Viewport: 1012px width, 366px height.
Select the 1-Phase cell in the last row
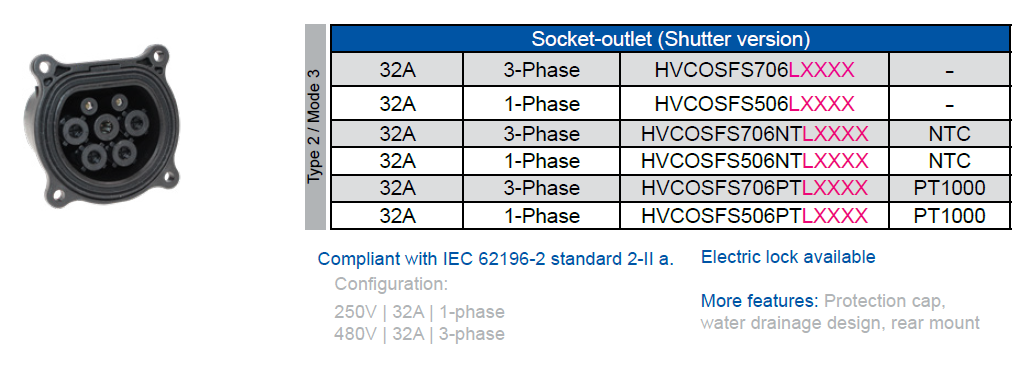[541, 215]
